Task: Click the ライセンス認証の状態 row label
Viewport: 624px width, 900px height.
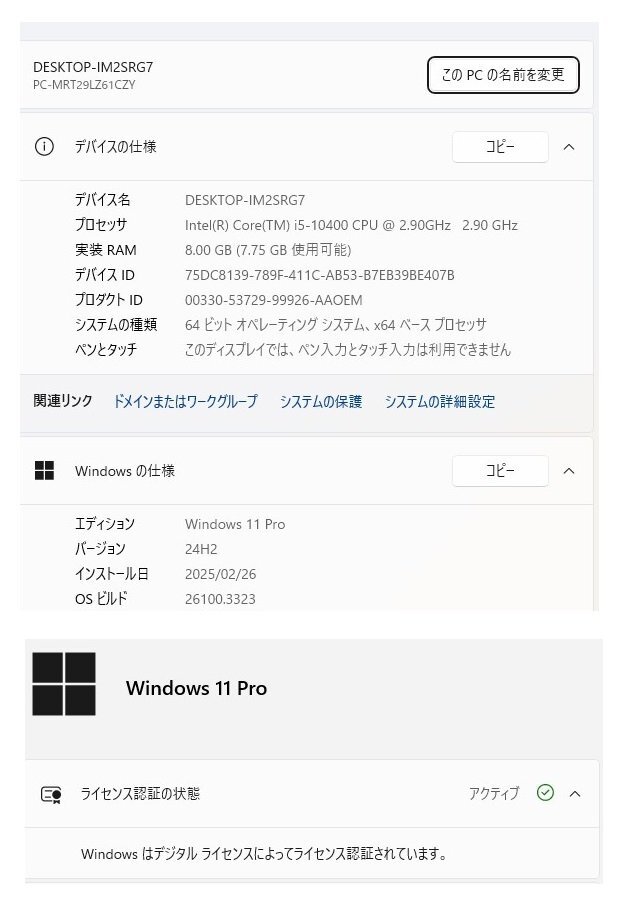Action: pyautogui.click(x=140, y=794)
